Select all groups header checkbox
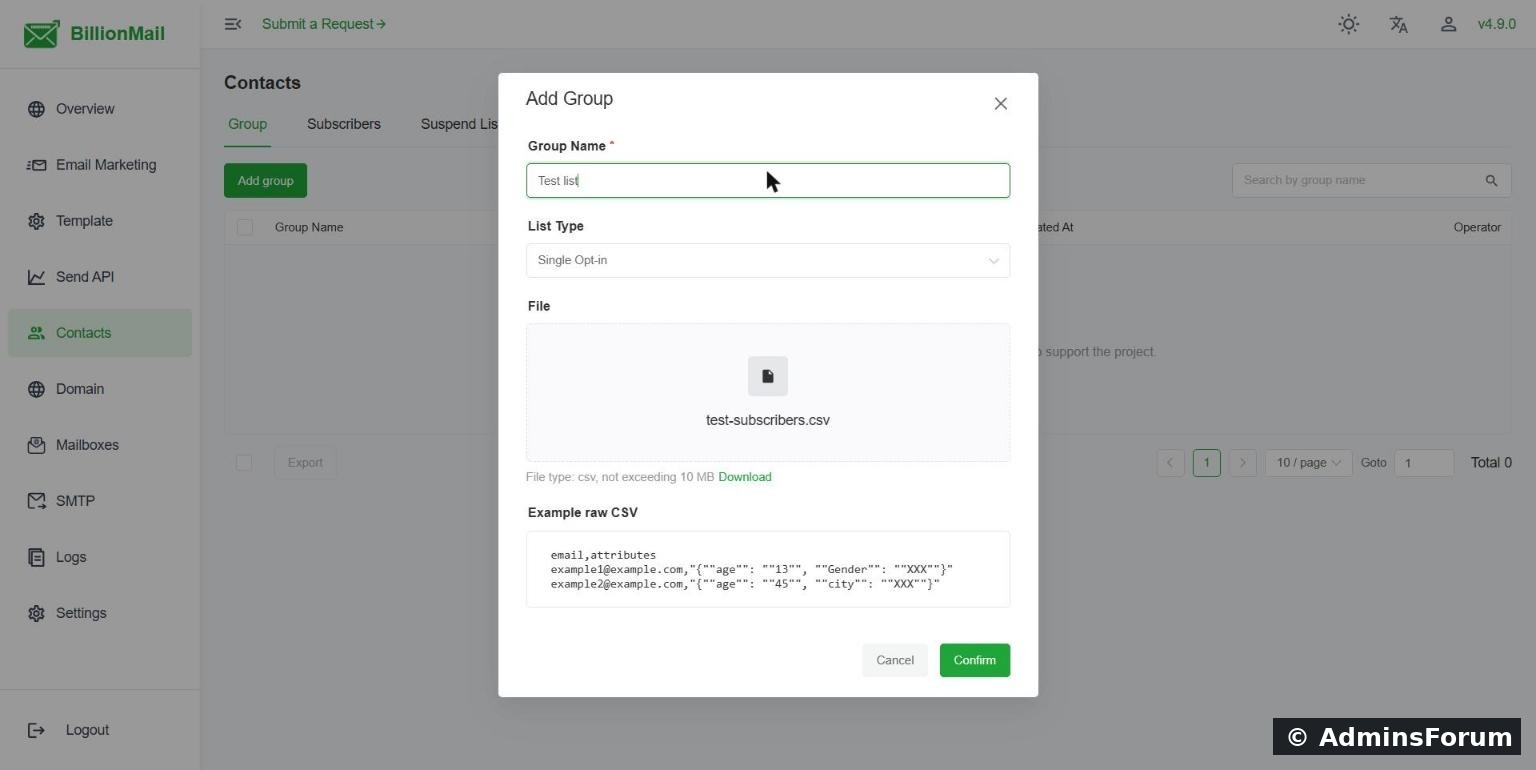 (x=245, y=227)
